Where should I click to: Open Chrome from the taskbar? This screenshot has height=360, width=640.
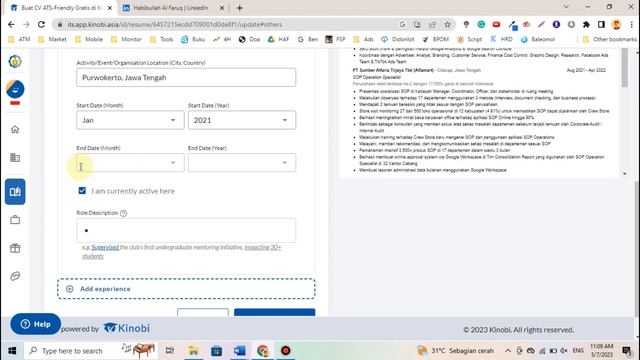(262, 351)
